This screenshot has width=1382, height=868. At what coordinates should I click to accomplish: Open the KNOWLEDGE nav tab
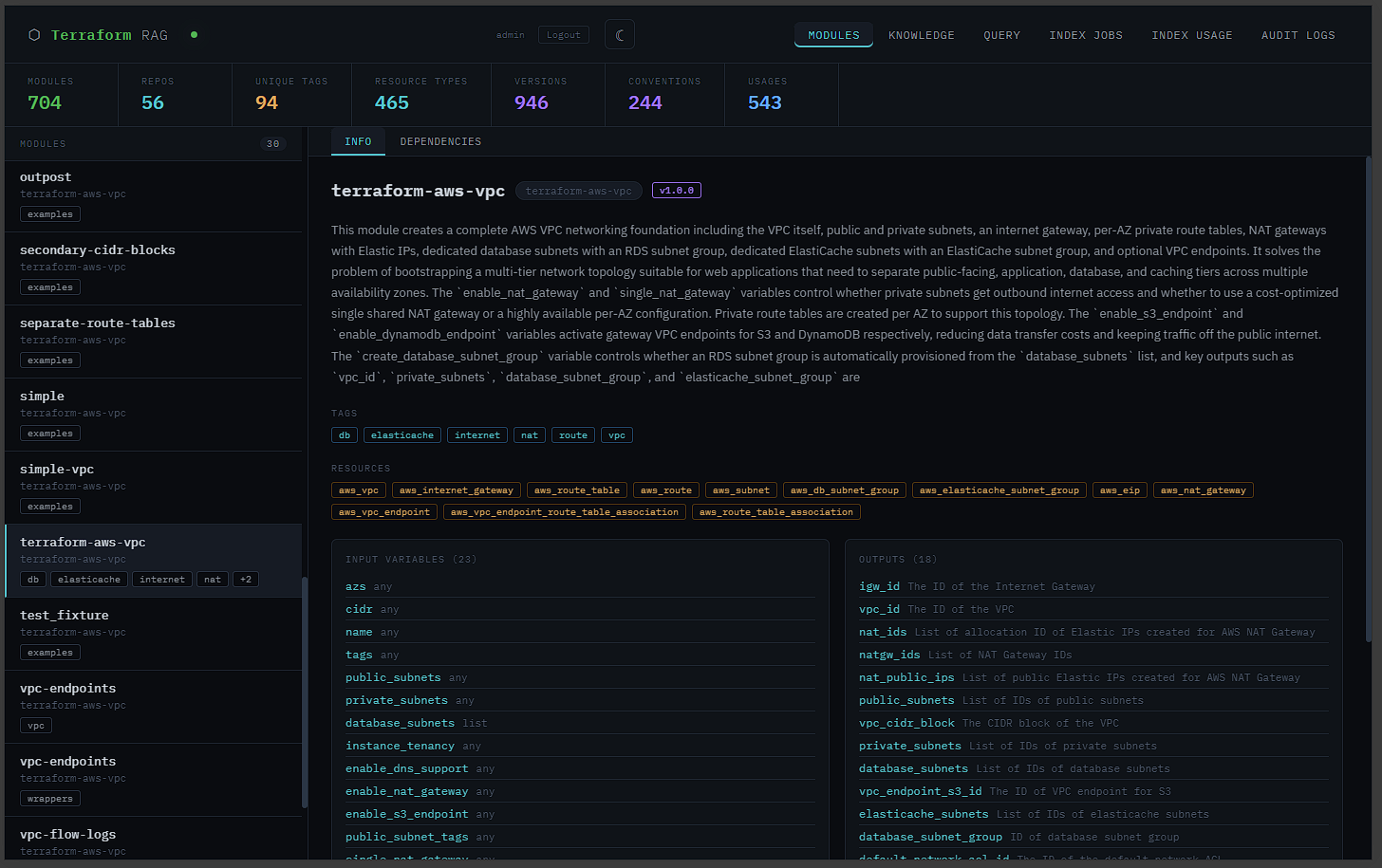pyautogui.click(x=922, y=35)
